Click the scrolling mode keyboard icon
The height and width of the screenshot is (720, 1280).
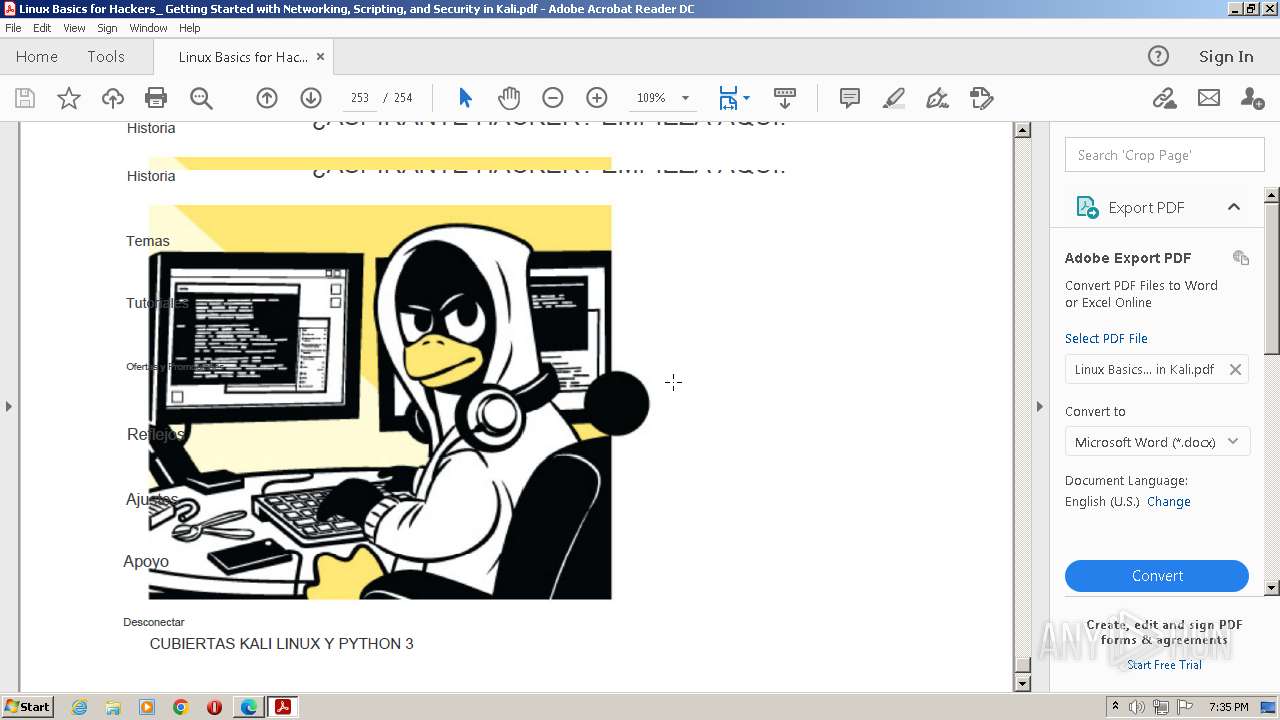(x=785, y=98)
